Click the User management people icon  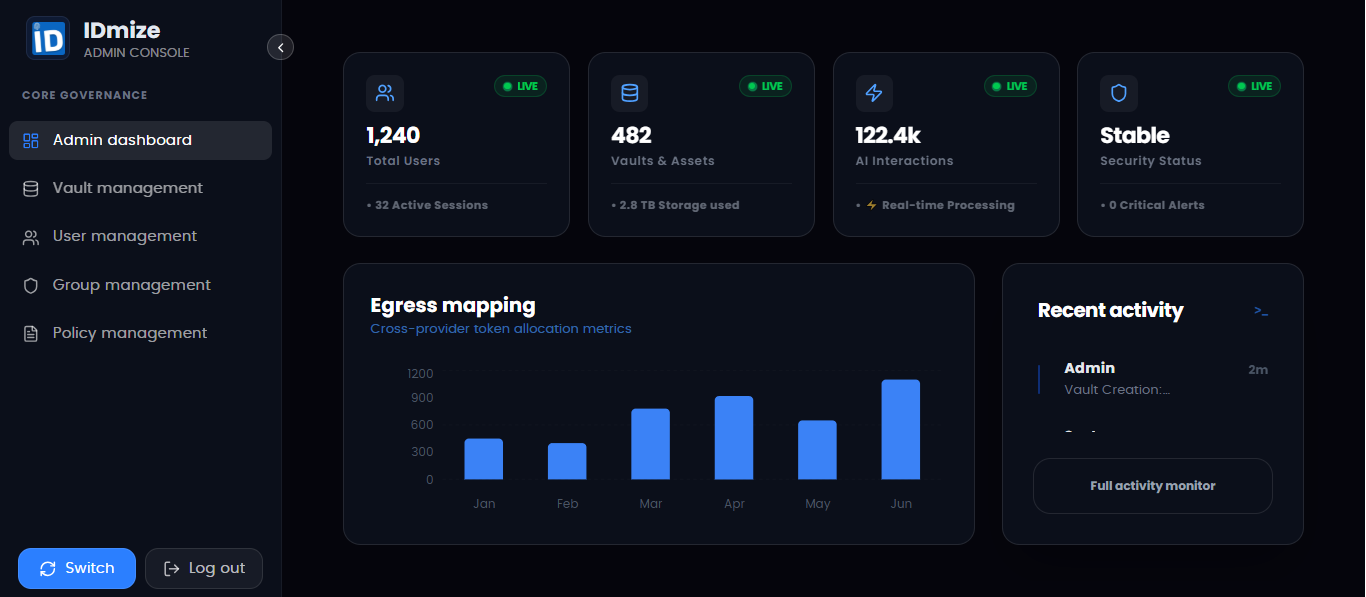pyautogui.click(x=31, y=237)
